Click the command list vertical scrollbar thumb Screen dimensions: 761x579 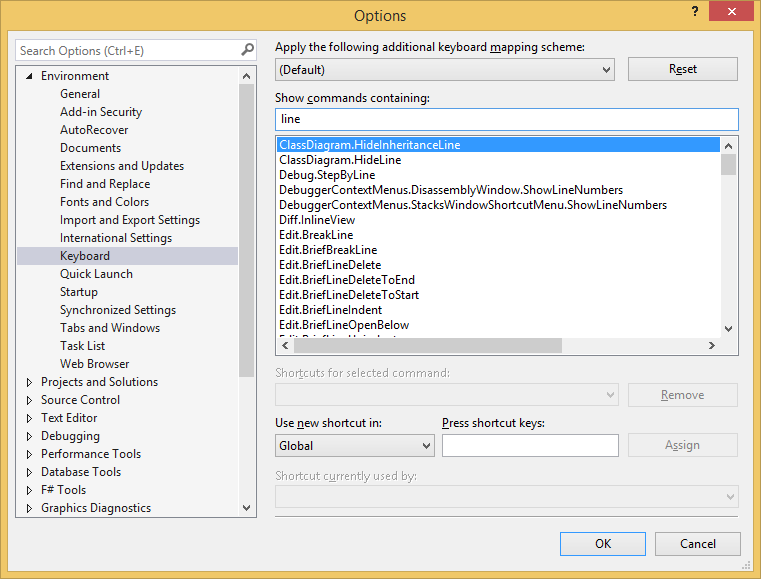pyautogui.click(x=728, y=164)
